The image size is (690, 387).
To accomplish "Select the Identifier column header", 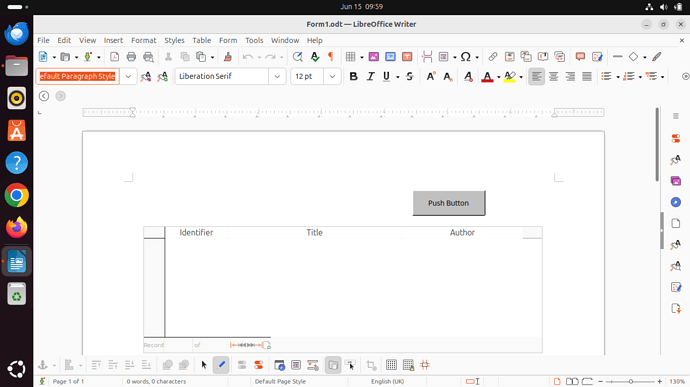I will 196,232.
